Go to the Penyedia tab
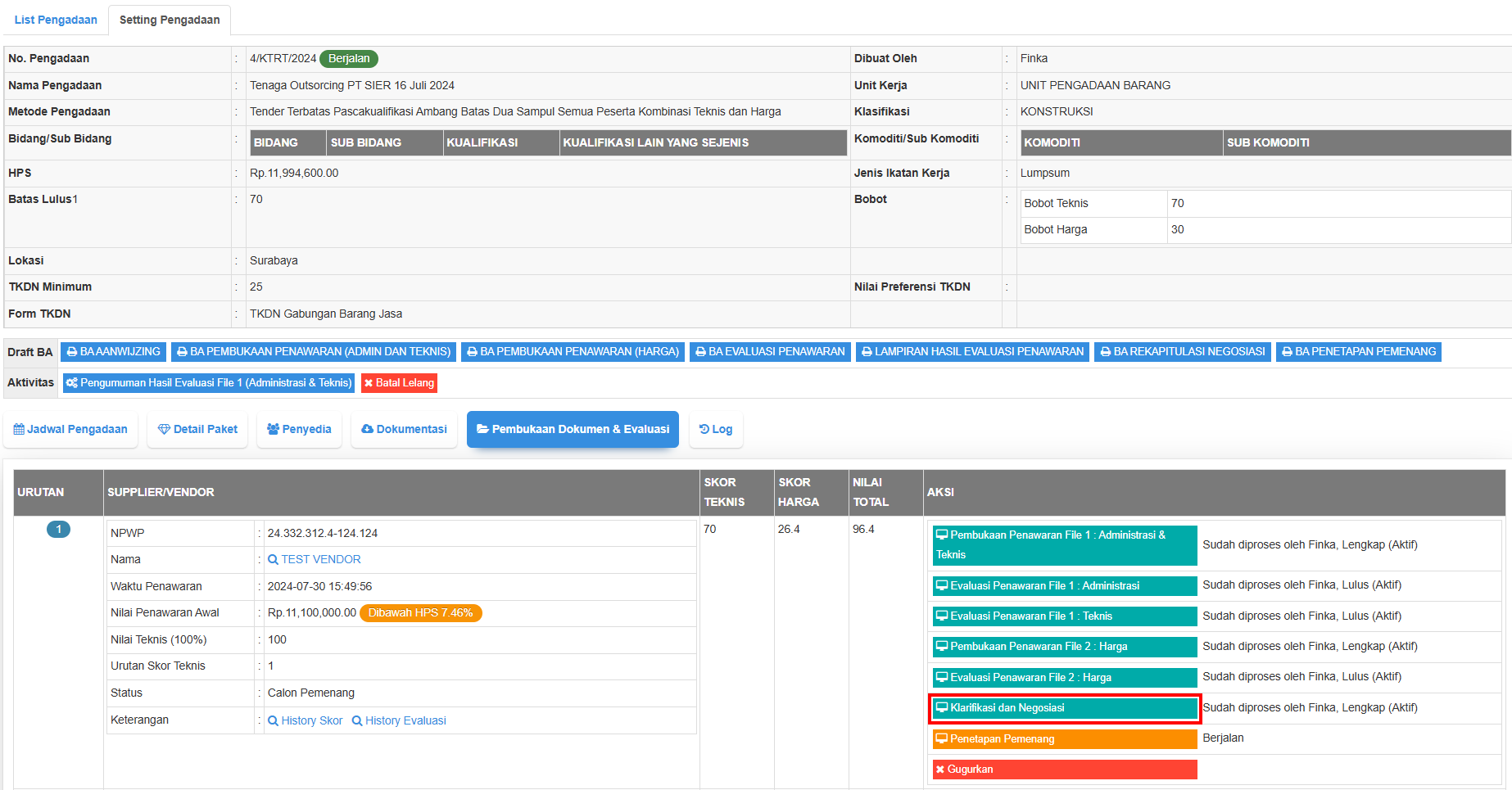 tap(299, 430)
